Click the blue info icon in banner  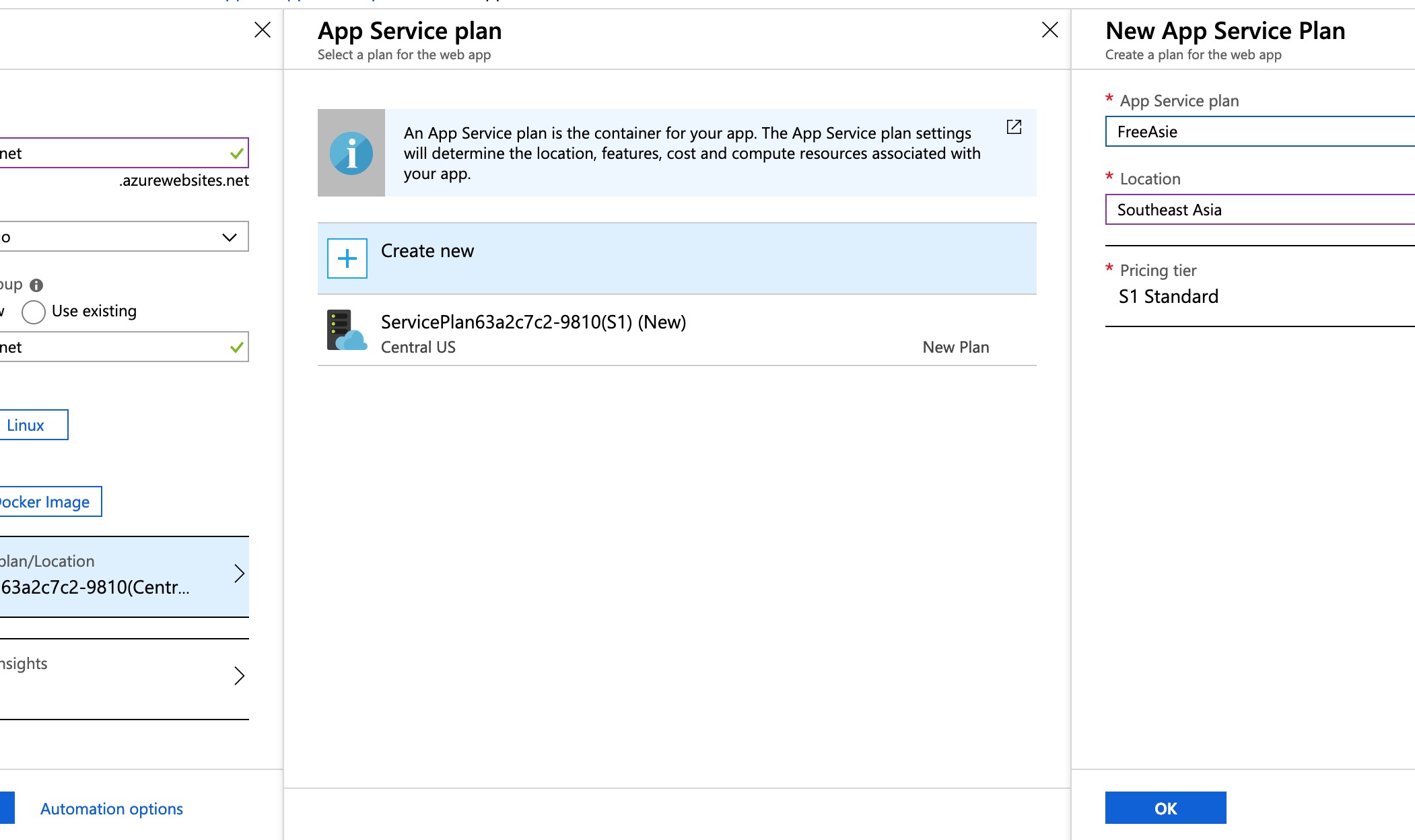351,153
